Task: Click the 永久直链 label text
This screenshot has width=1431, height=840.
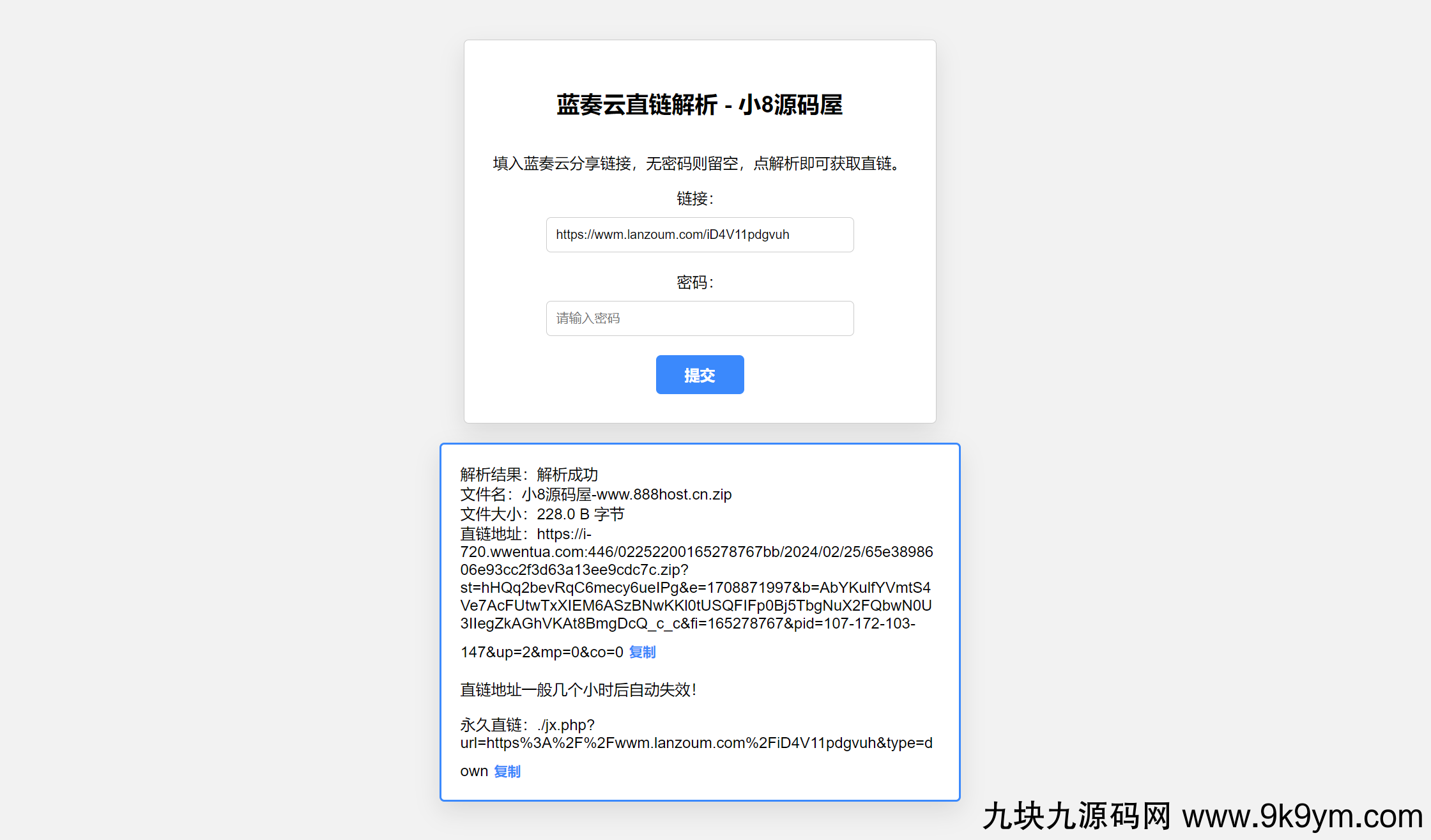Action: (x=492, y=725)
